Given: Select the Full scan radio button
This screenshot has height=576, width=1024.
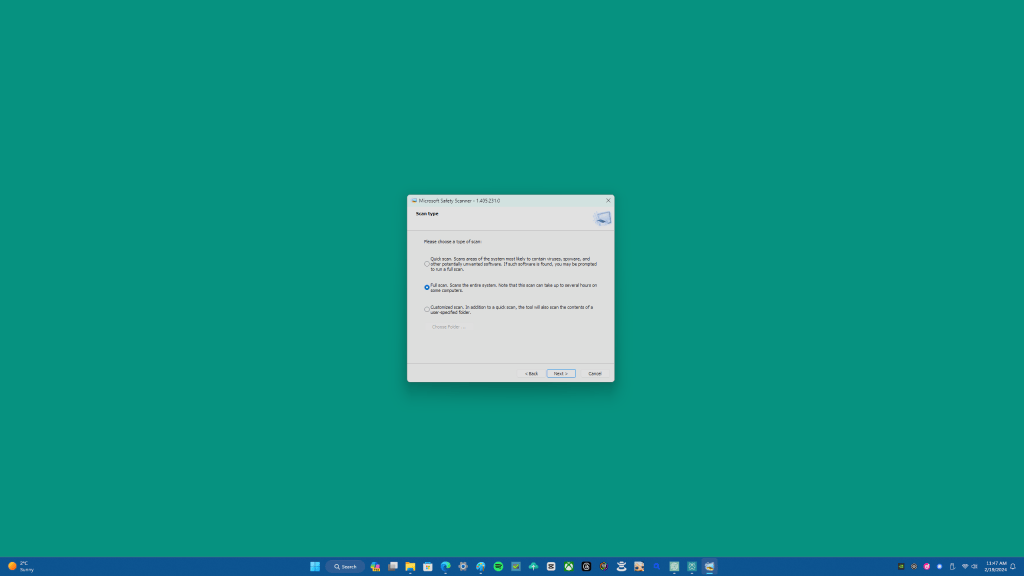Looking at the screenshot, I should [x=426, y=288].
